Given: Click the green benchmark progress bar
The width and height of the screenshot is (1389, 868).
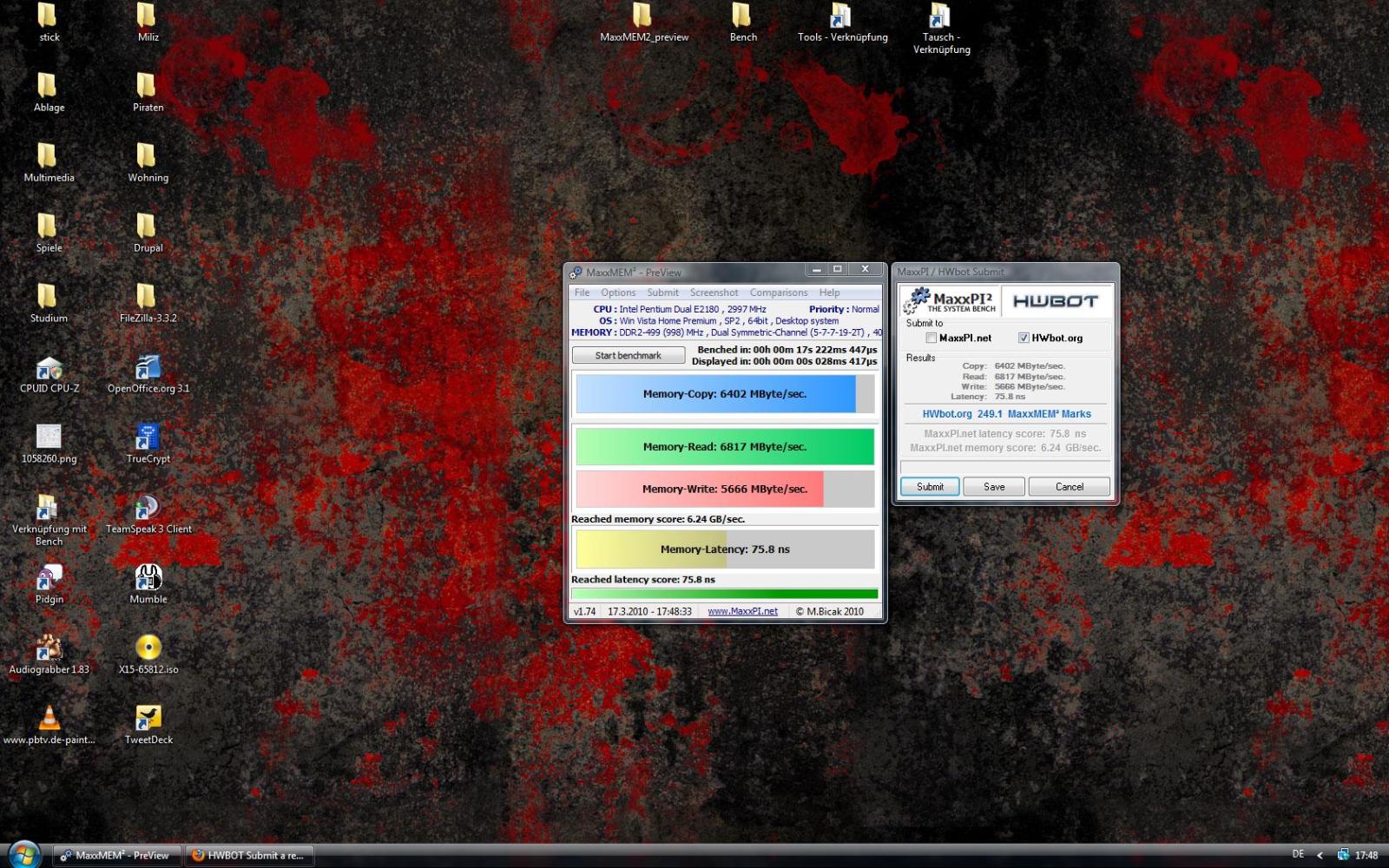Looking at the screenshot, I should click(x=725, y=595).
